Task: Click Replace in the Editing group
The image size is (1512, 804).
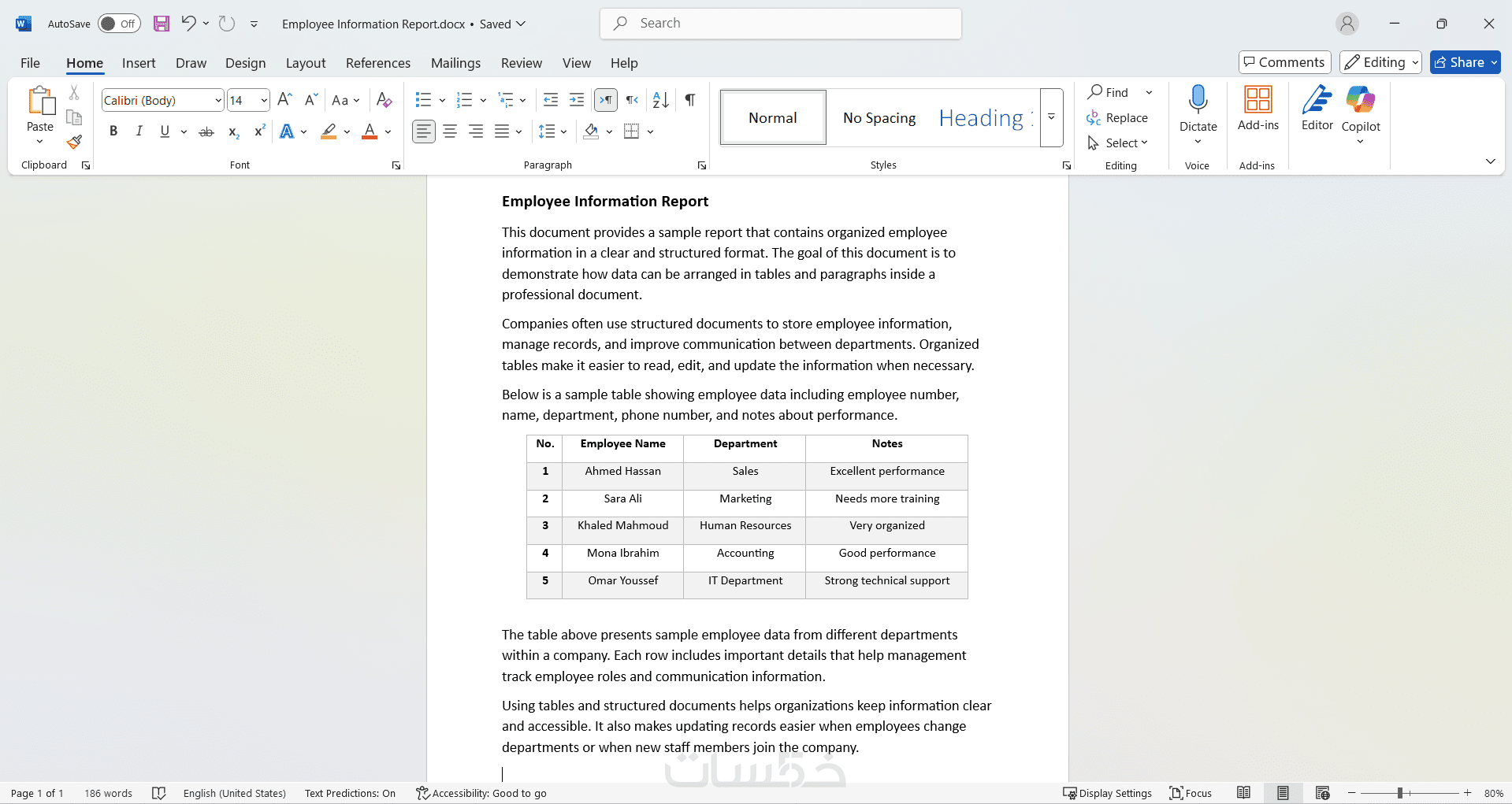Action: [1117, 118]
